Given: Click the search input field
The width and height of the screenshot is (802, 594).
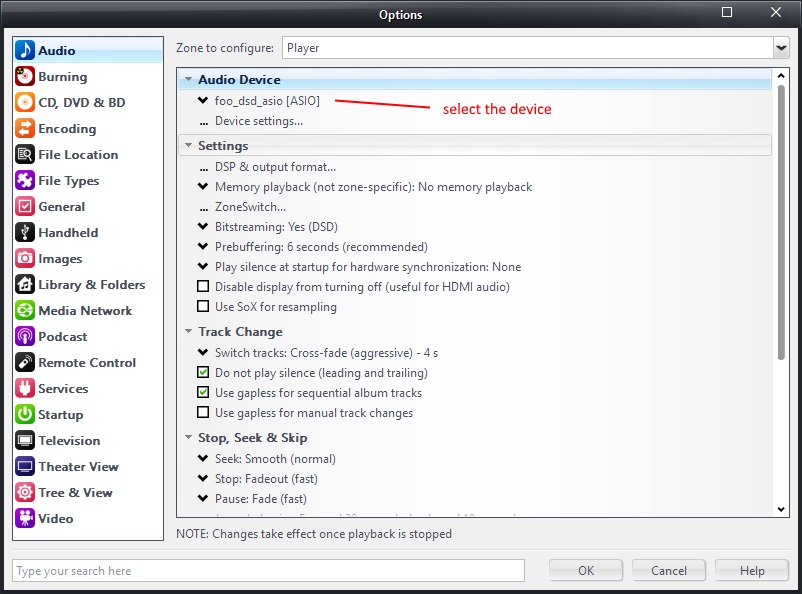Looking at the screenshot, I should coord(268,571).
